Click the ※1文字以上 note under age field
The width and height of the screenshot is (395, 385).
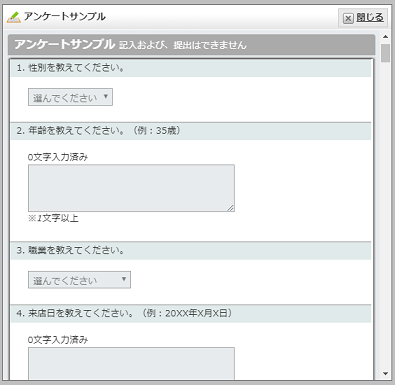tap(53, 219)
